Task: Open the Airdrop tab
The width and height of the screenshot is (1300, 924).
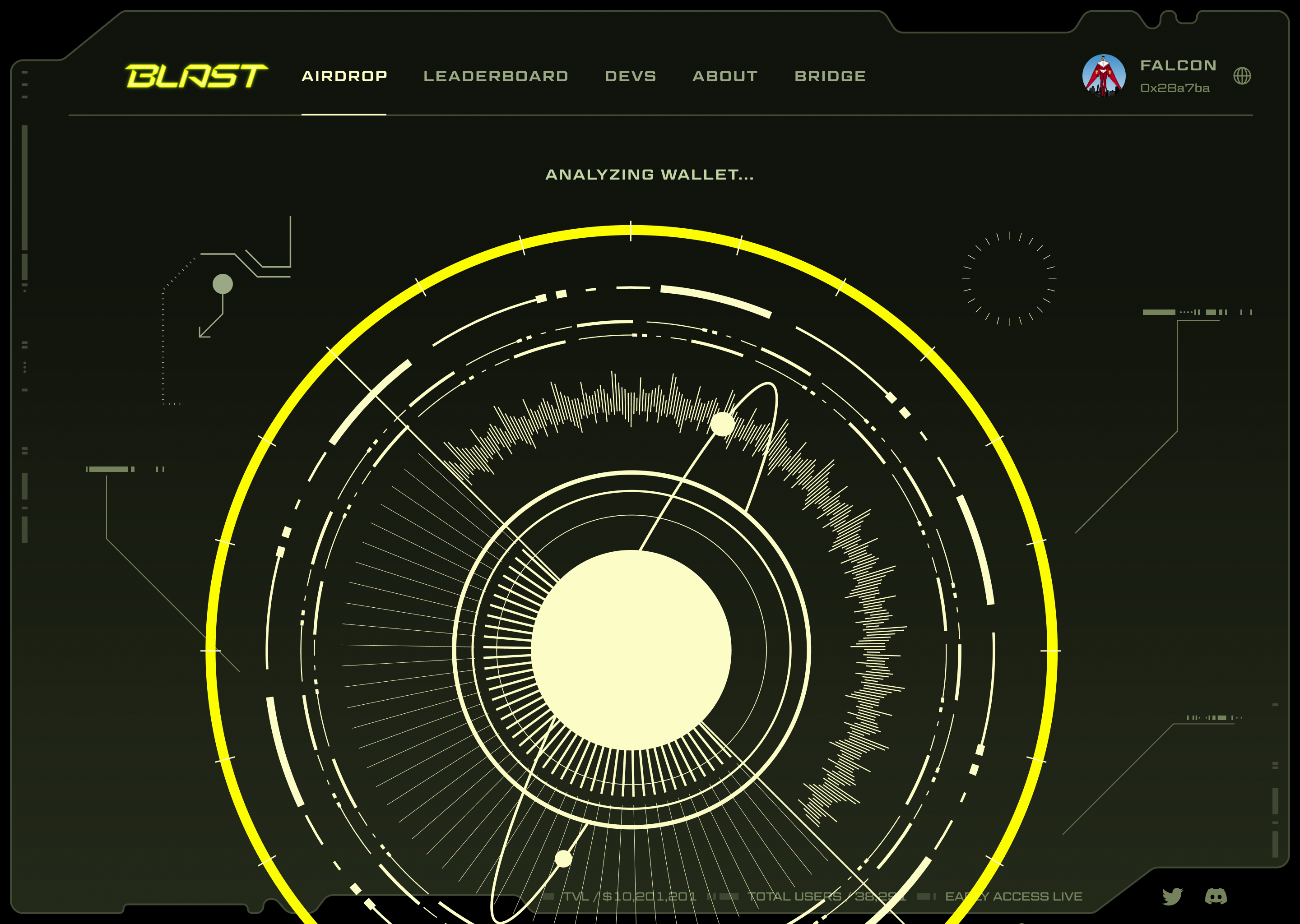Action: [344, 76]
